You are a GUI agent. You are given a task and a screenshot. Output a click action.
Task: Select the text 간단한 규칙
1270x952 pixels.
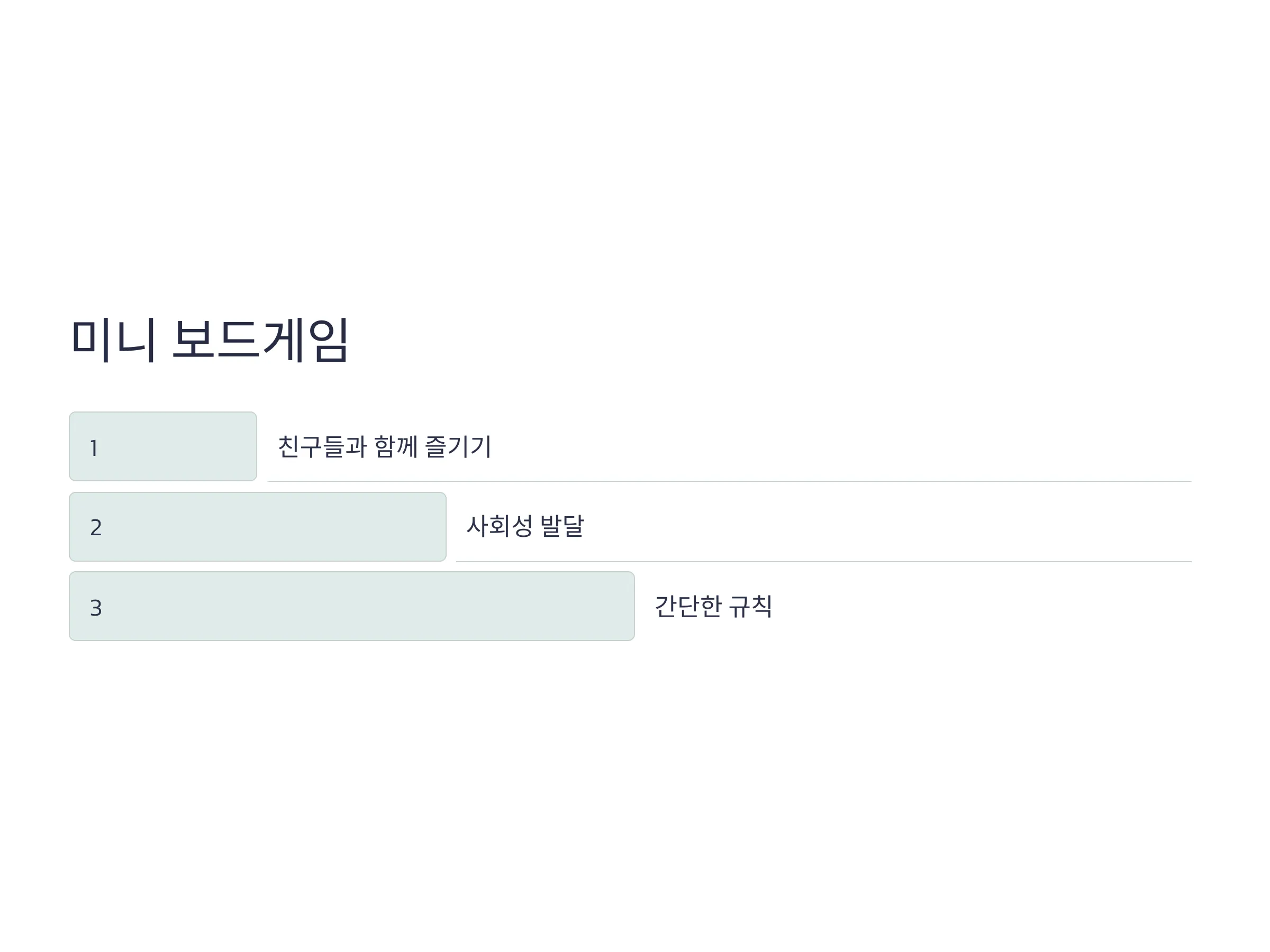[713, 606]
